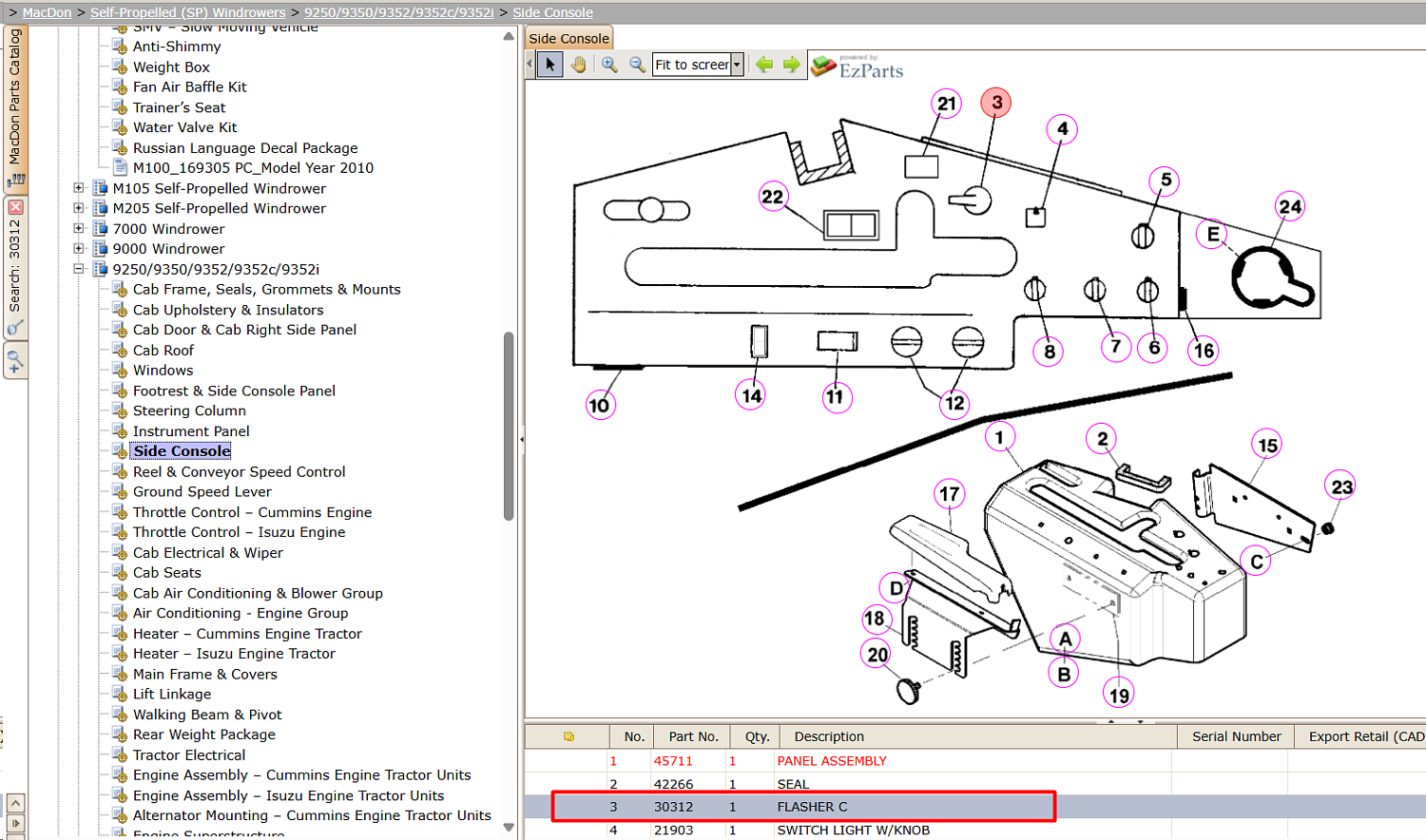Image resolution: width=1426 pixels, height=840 pixels.
Task: Click the 7000 Windrower book icon
Action: 101,229
